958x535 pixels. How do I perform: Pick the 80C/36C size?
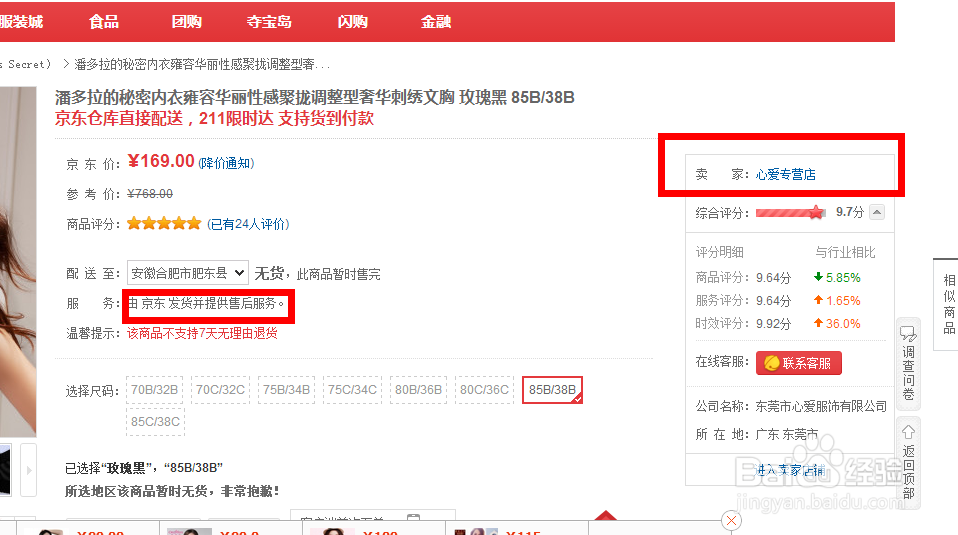pyautogui.click(x=484, y=390)
